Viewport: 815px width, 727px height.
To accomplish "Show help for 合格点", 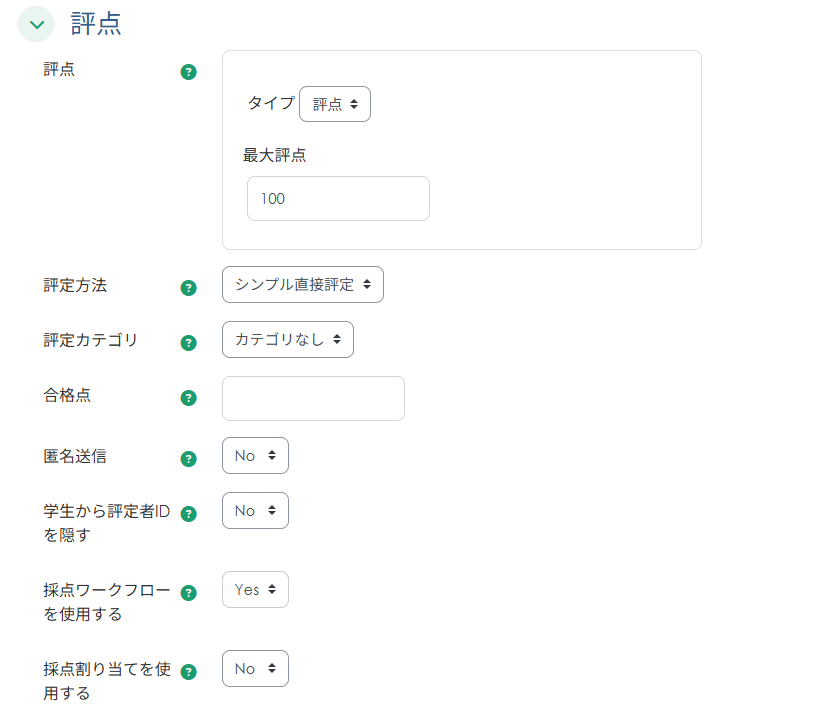I will (x=188, y=398).
